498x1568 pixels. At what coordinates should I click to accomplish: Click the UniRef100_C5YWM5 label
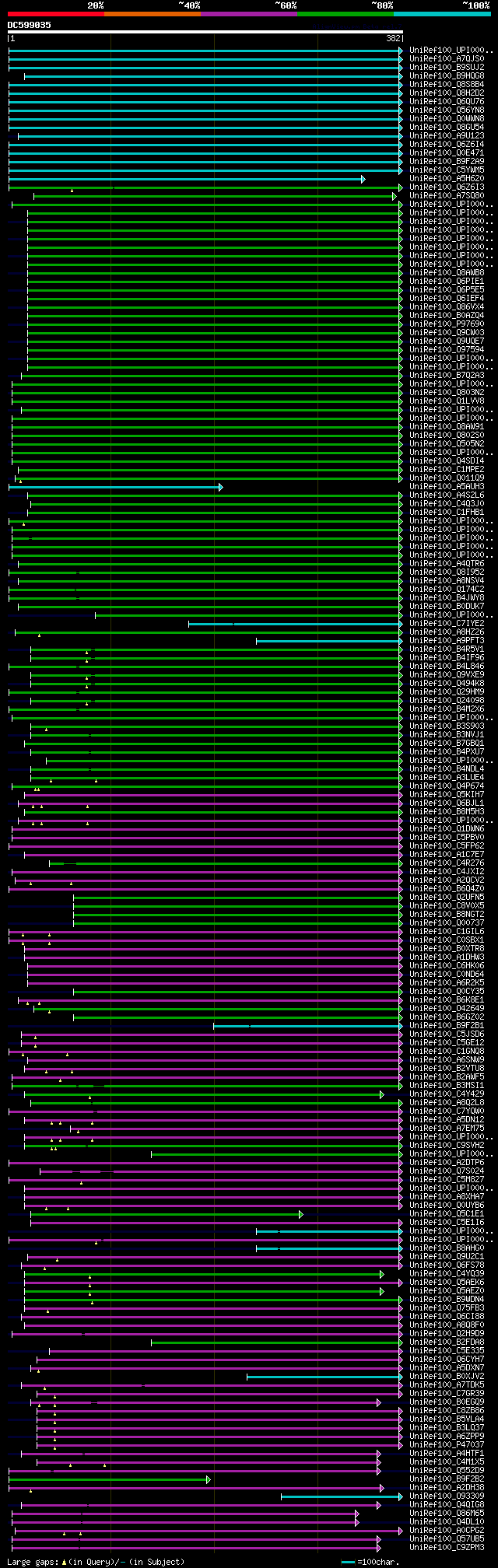[x=447, y=170]
